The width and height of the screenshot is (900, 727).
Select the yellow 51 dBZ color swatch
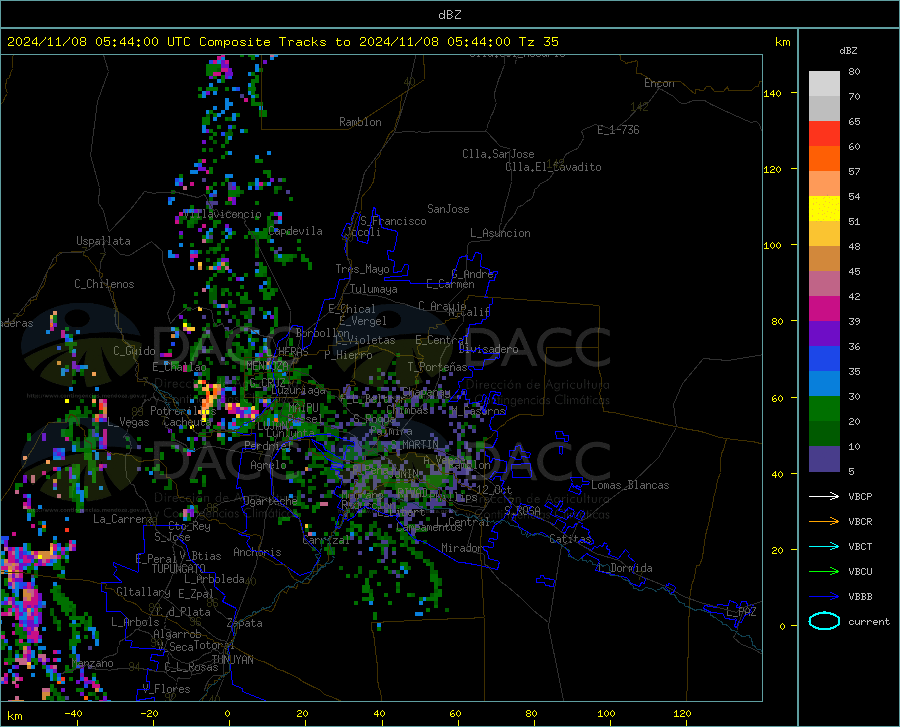[824, 209]
